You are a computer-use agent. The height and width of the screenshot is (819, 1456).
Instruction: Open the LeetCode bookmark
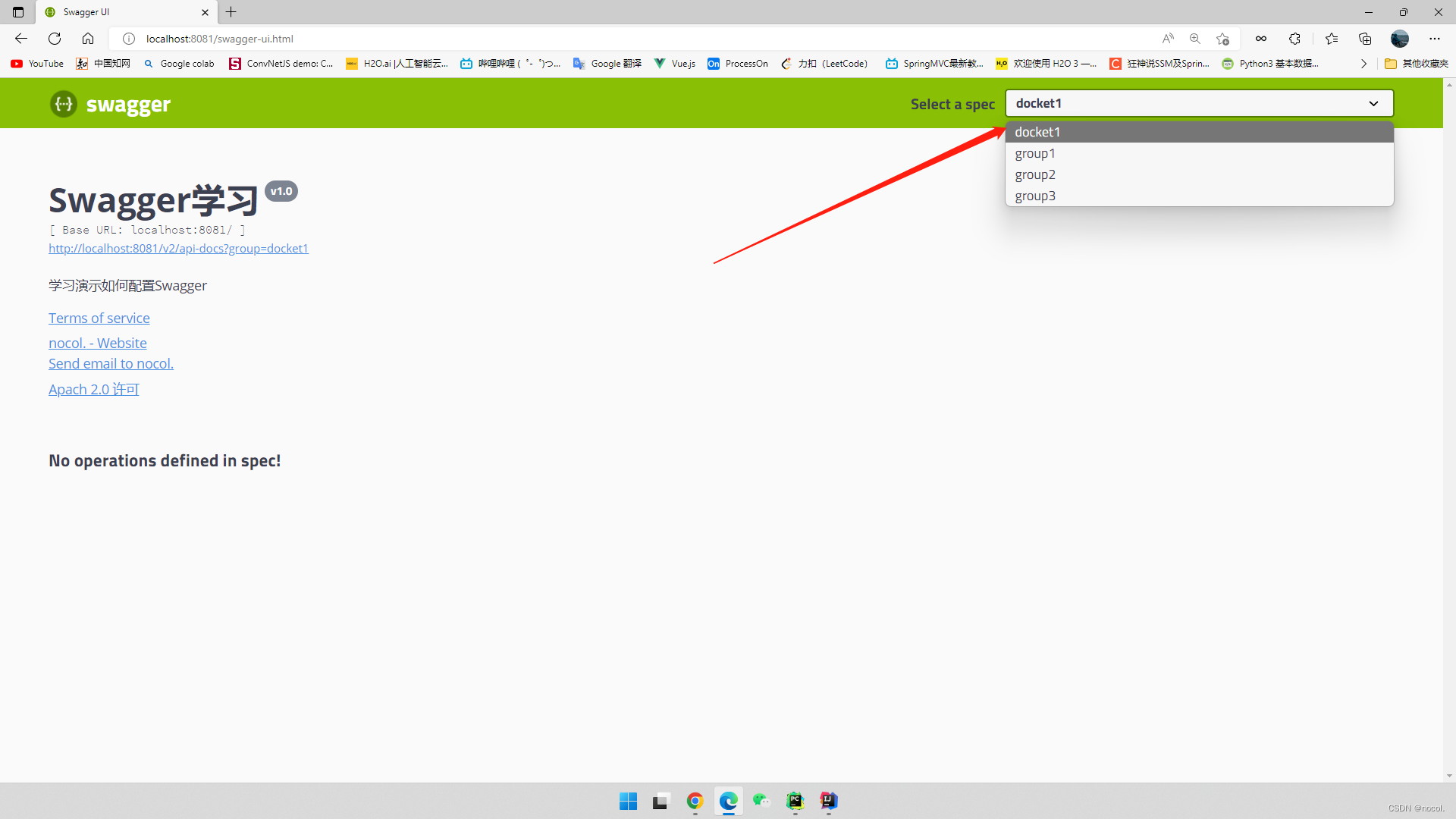point(824,64)
